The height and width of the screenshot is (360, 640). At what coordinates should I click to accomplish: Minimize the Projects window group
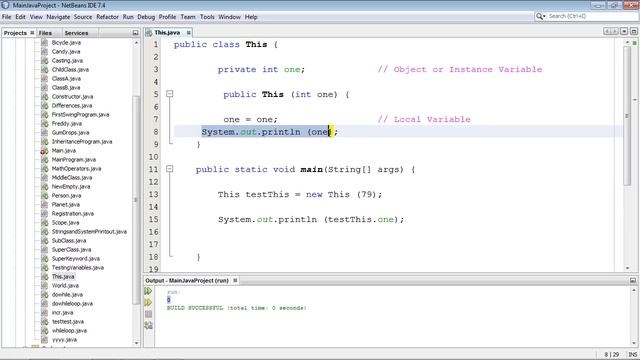(136, 33)
